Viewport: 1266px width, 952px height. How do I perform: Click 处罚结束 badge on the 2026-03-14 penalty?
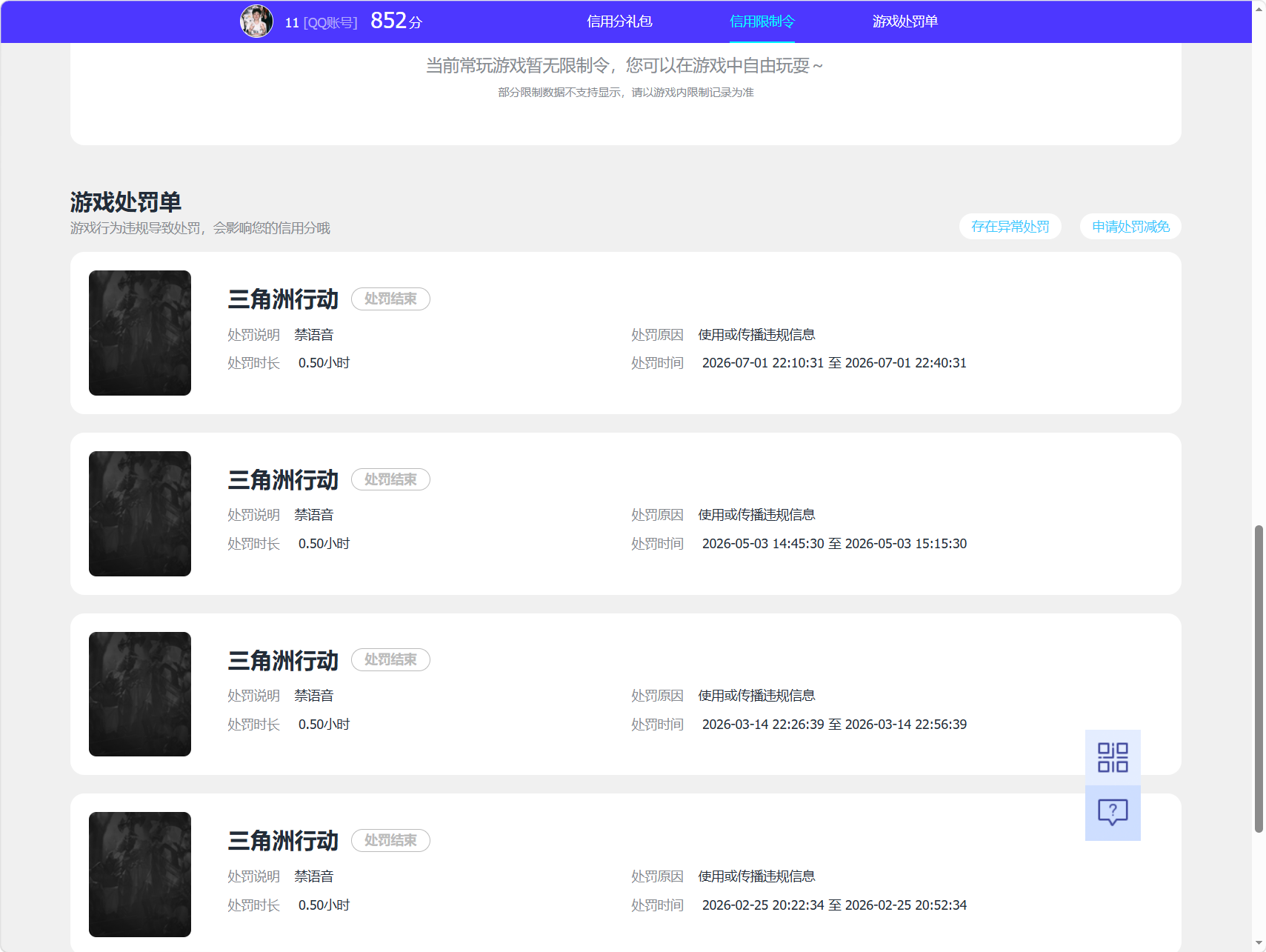pos(390,659)
